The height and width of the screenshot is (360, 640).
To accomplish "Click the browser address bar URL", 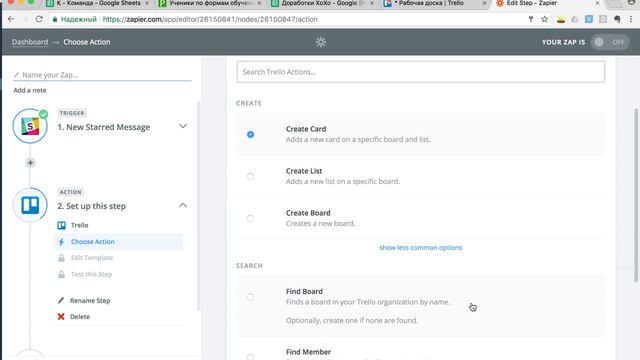I will [x=210, y=19].
